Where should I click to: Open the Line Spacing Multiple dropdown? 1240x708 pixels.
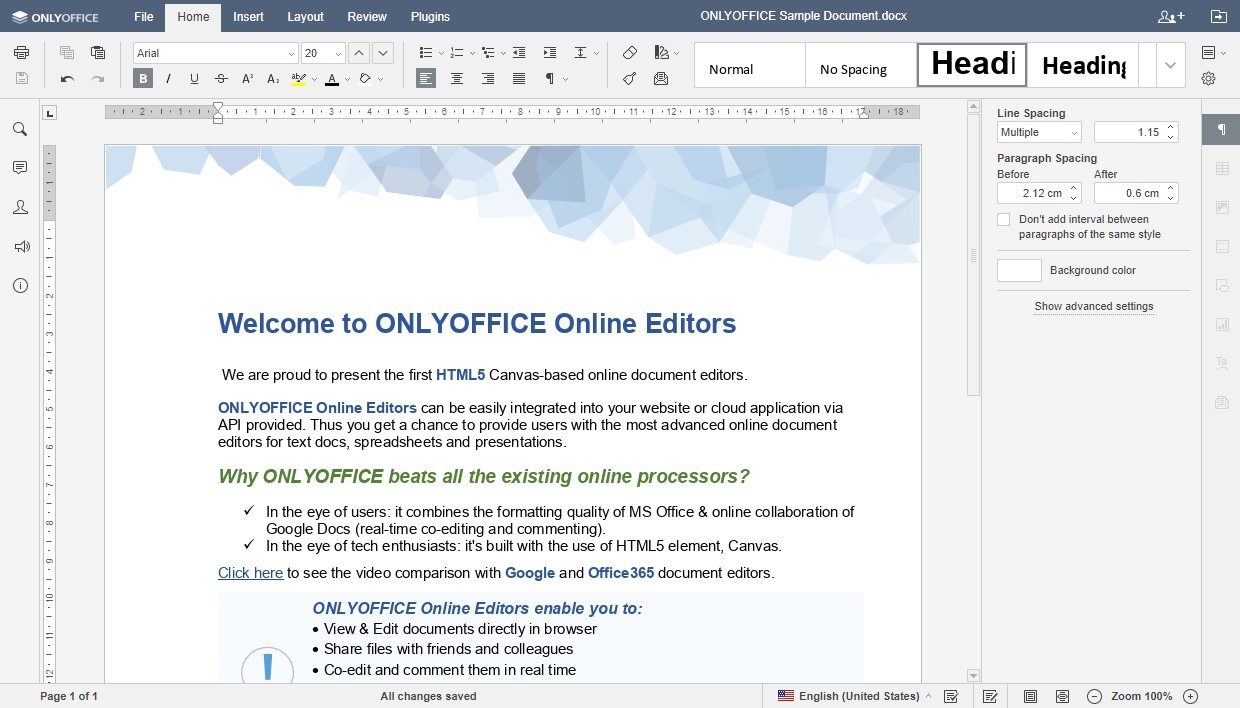pos(1038,132)
